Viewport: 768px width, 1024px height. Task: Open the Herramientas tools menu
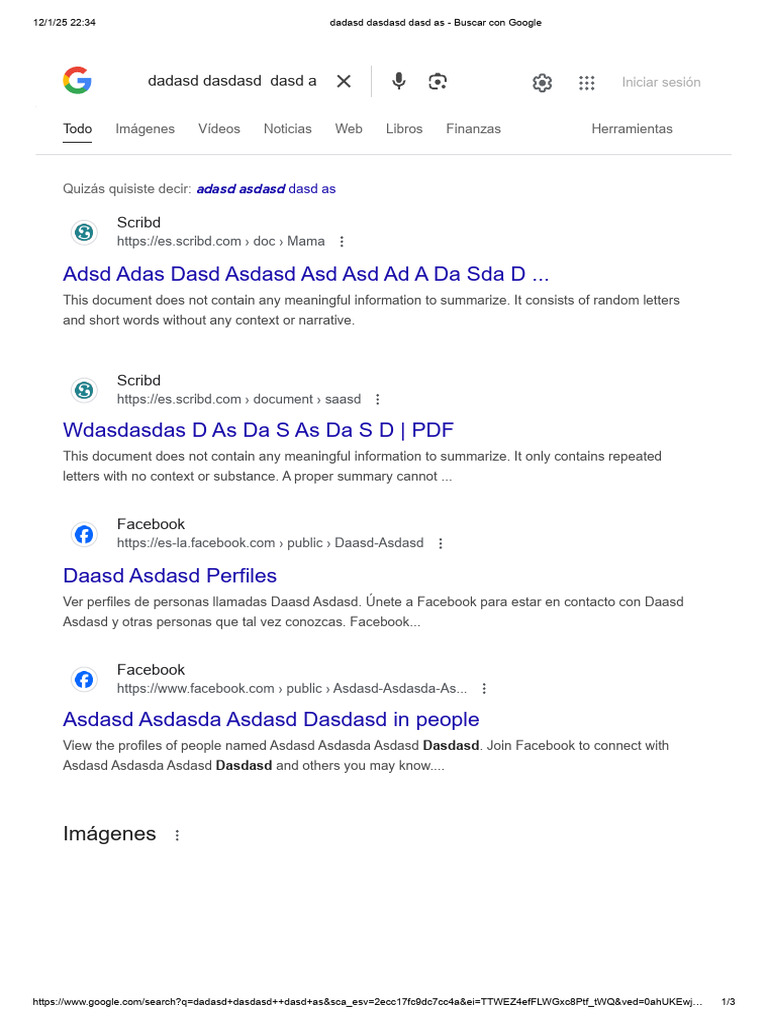[x=632, y=129]
